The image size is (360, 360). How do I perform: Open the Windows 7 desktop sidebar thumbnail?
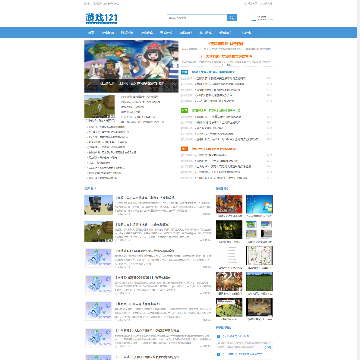click(259, 204)
